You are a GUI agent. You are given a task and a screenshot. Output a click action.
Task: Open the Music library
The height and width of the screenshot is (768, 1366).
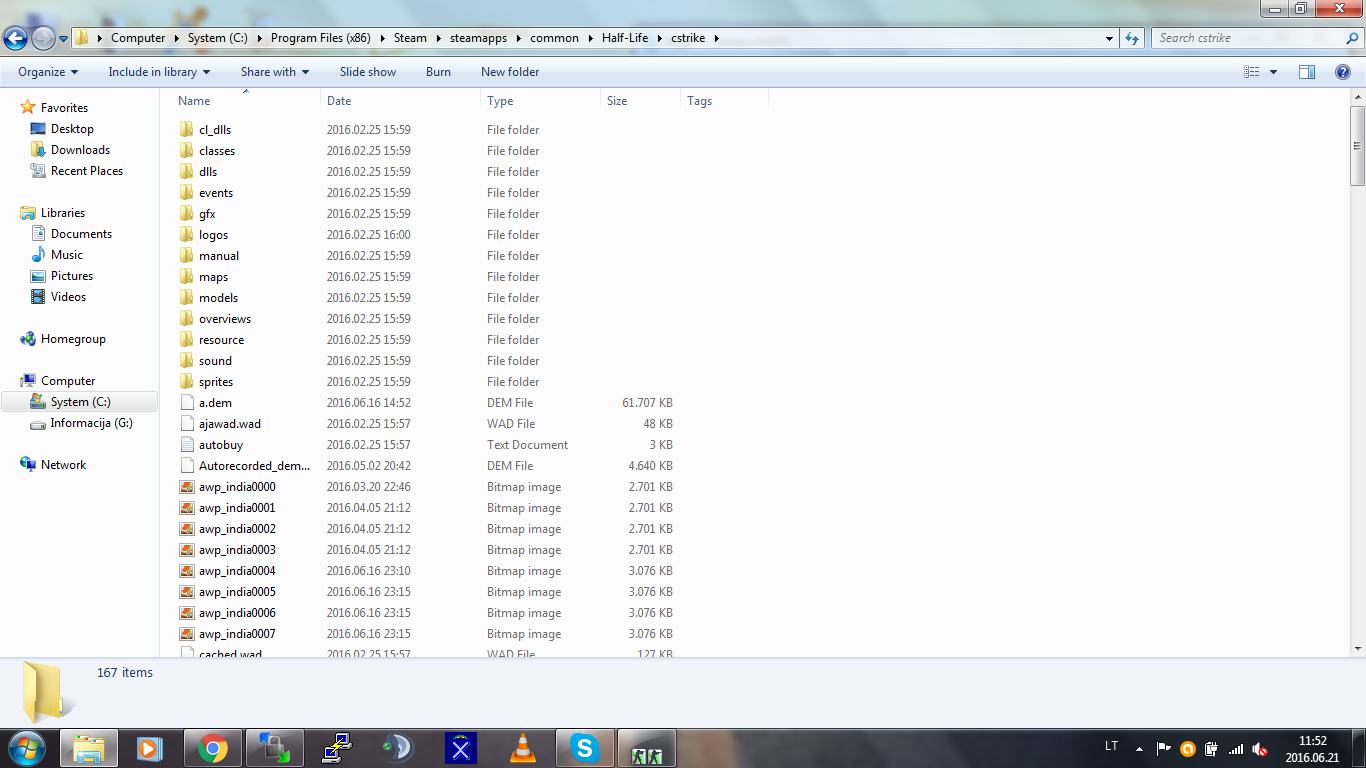pos(67,255)
